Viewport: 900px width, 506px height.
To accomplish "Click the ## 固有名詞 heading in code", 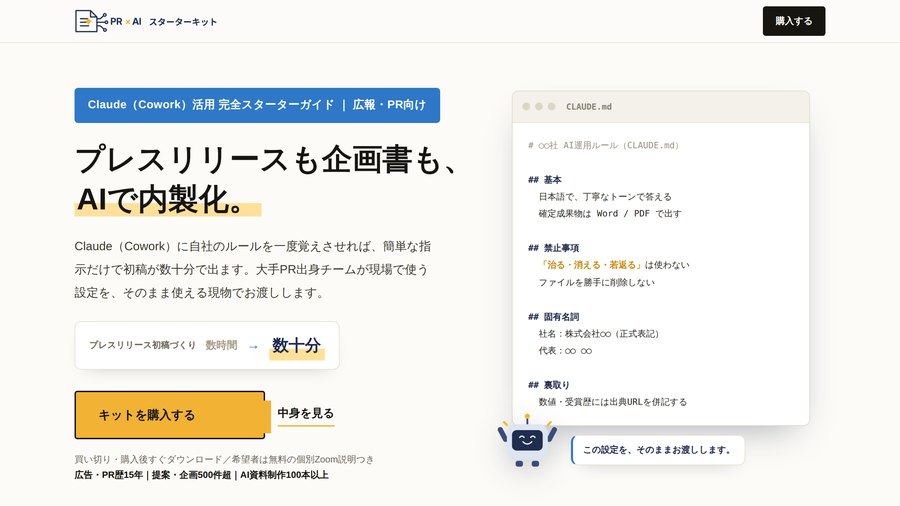I will pos(553,317).
